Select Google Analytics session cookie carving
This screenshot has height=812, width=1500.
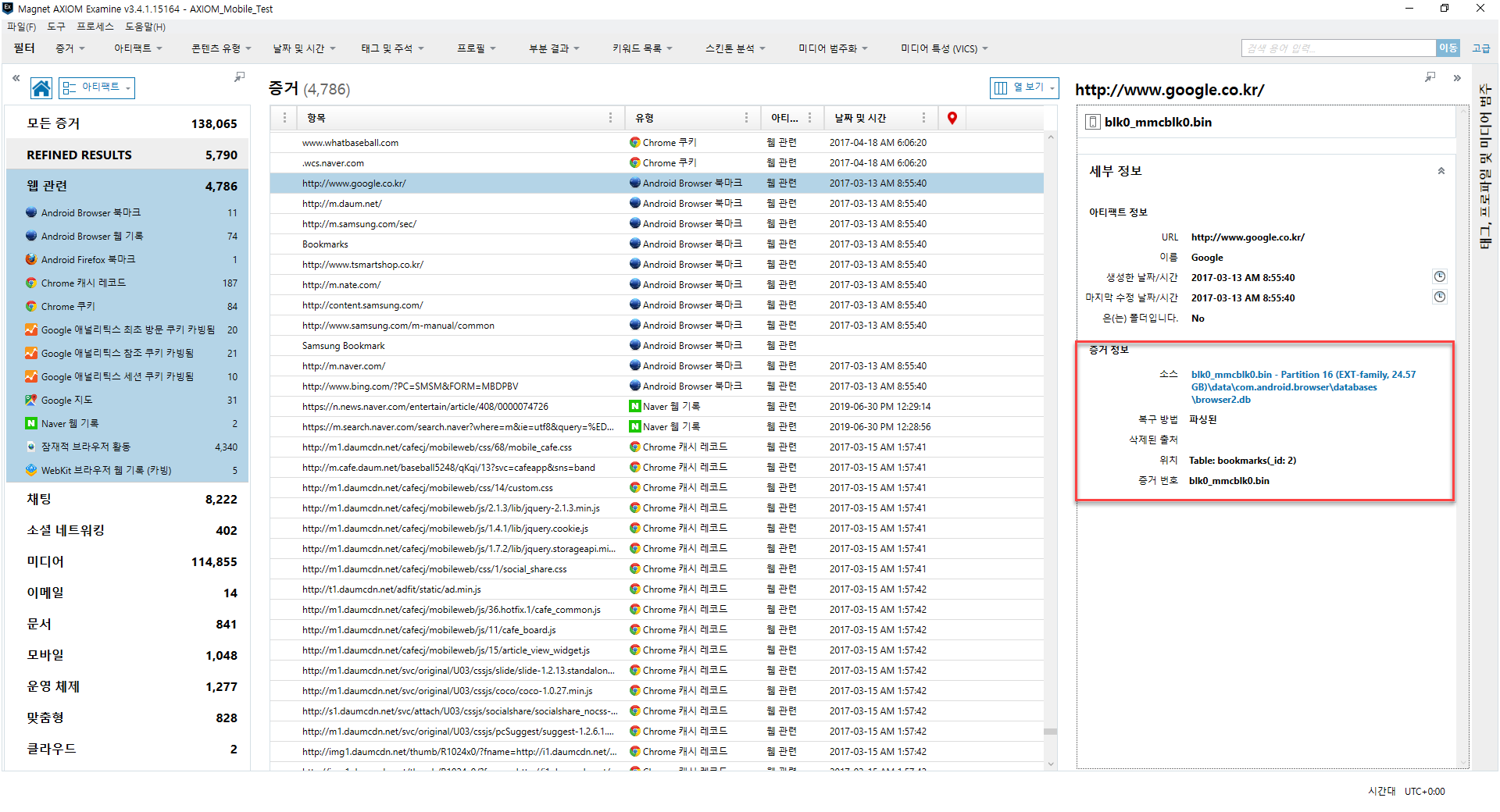[x=127, y=376]
